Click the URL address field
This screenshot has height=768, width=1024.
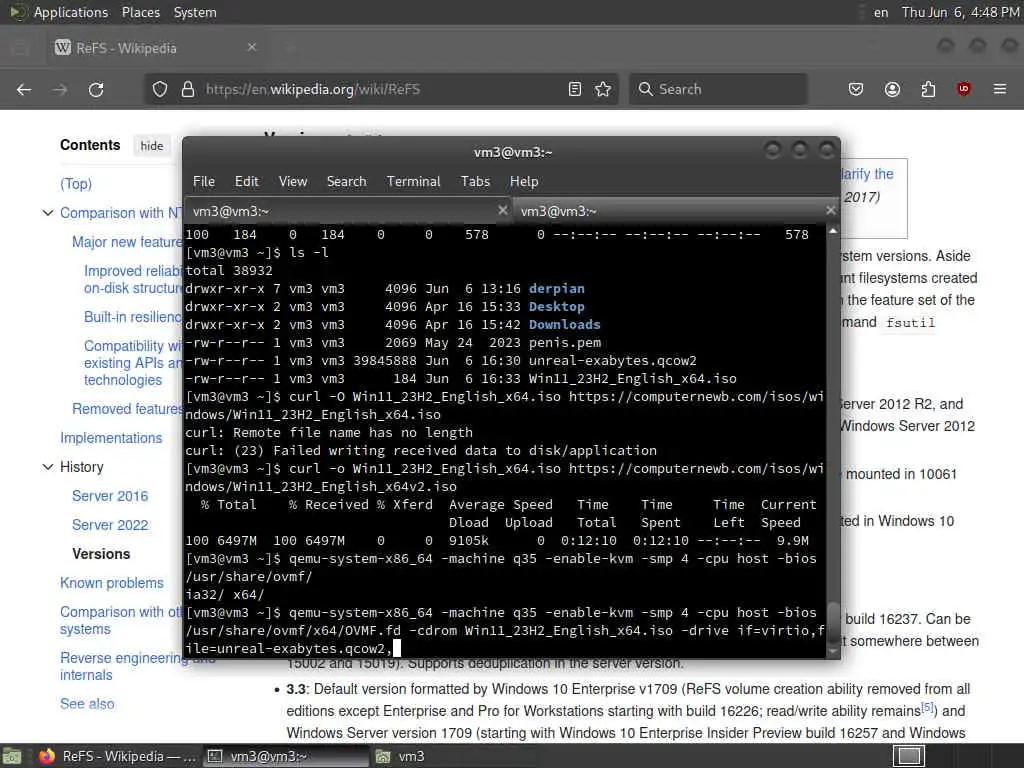(x=379, y=89)
